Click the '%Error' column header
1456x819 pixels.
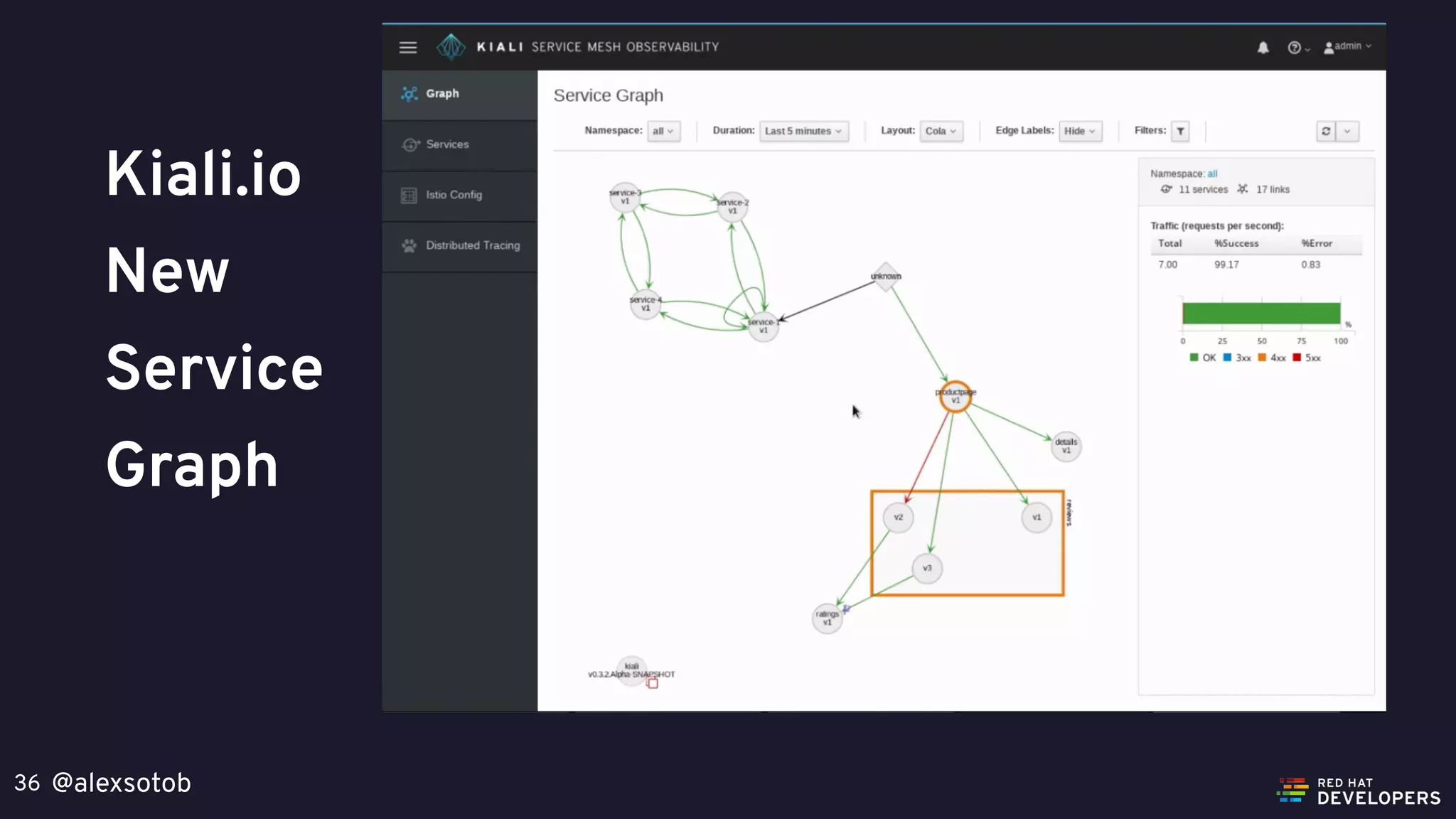pyautogui.click(x=1317, y=244)
